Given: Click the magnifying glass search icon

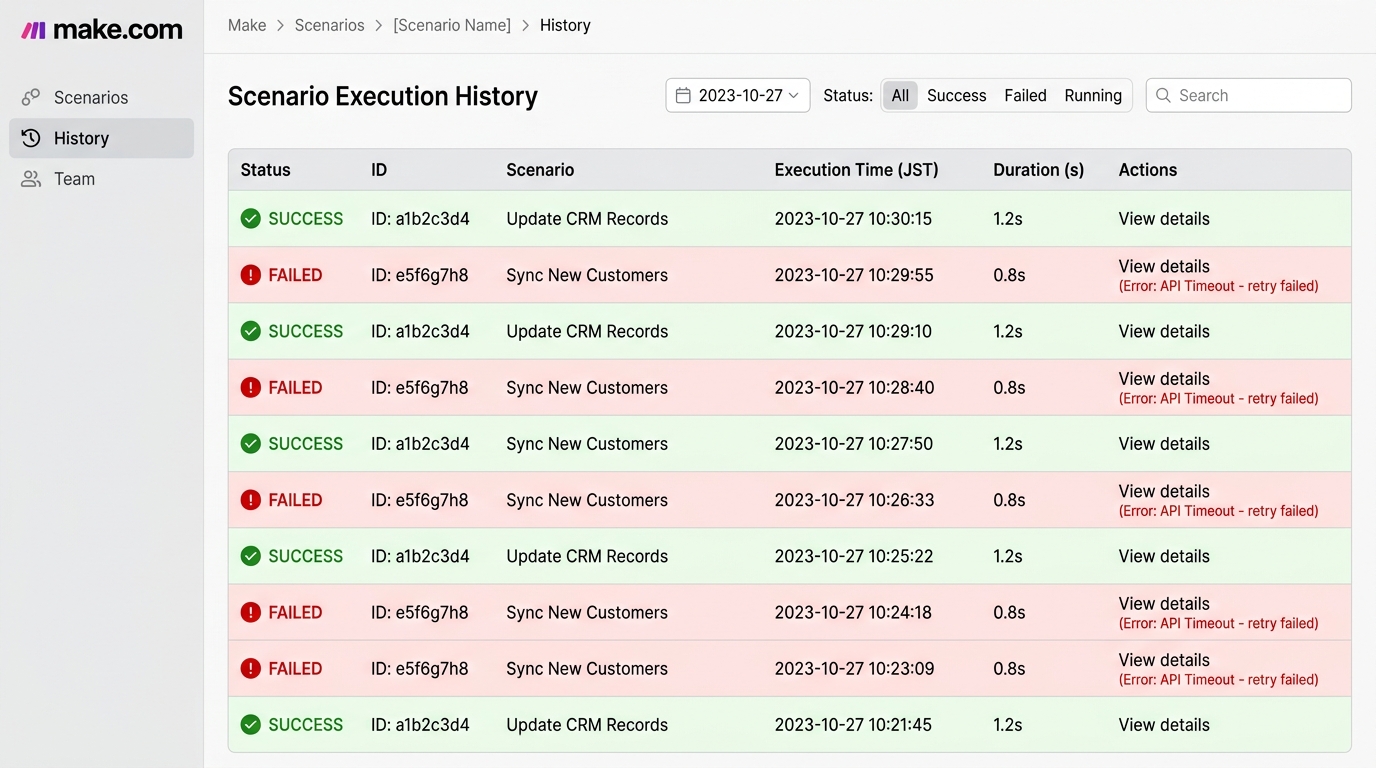Looking at the screenshot, I should (1163, 96).
